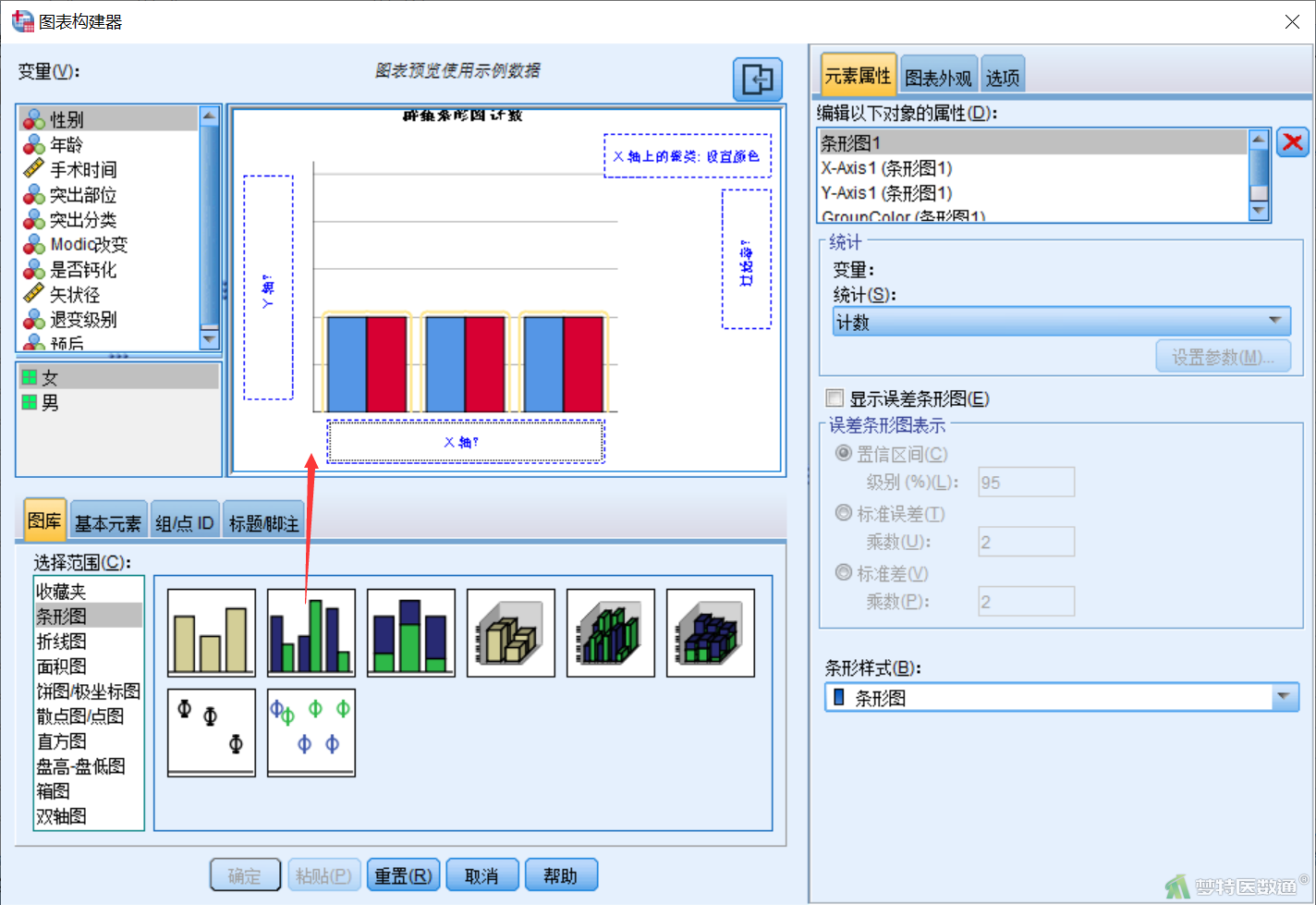Choose 收藏夹 in the gallery list
The width and height of the screenshot is (1316, 905).
tap(89, 591)
